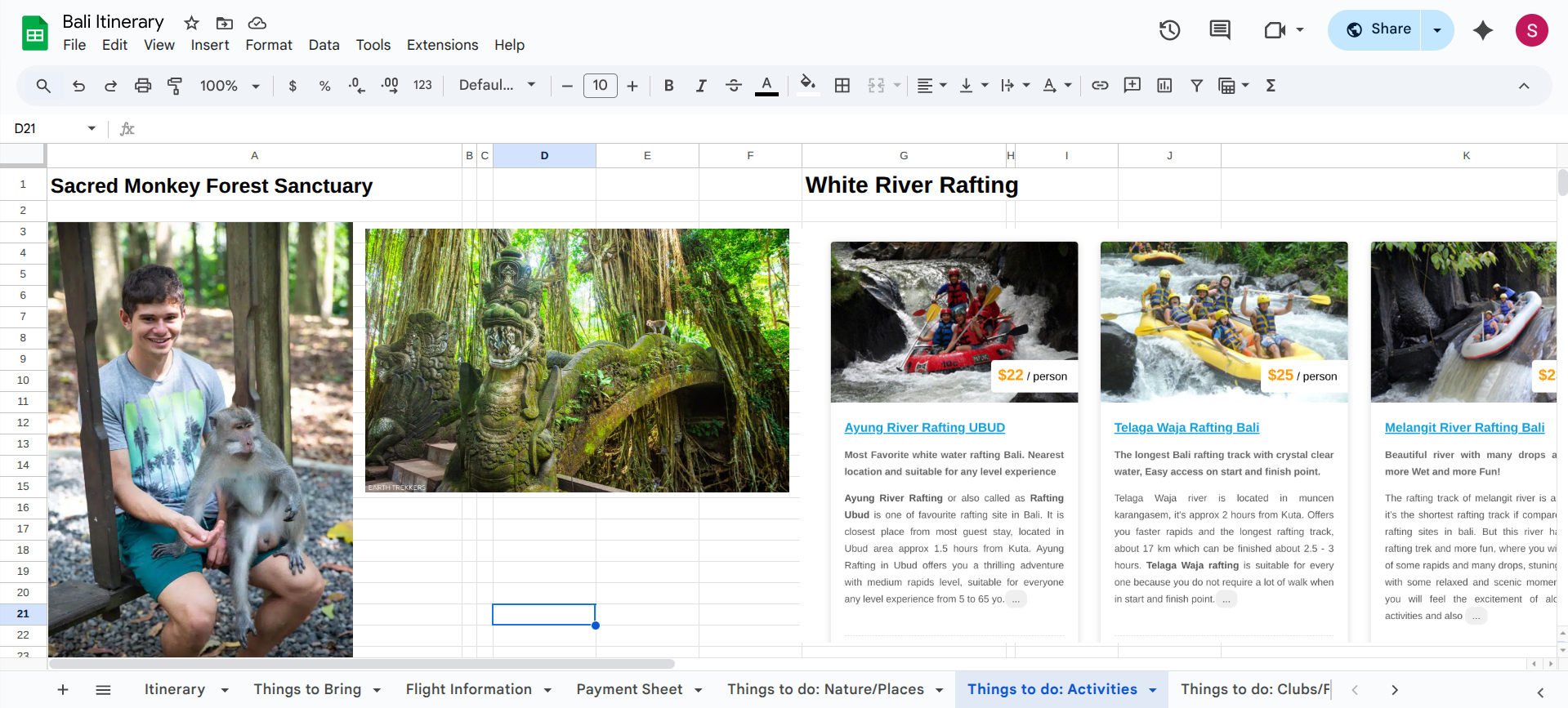1568x708 pixels.
Task: Open the File menu
Action: pyautogui.click(x=74, y=45)
